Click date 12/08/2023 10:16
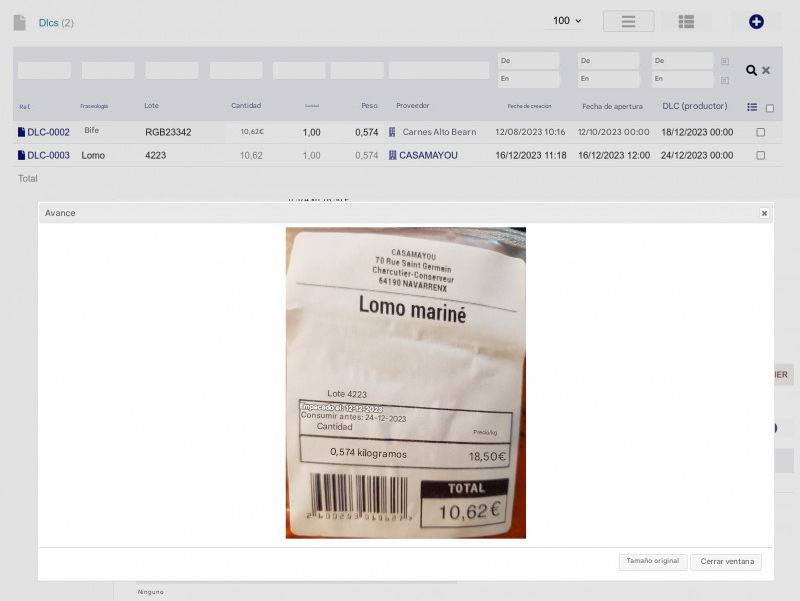This screenshot has width=800, height=601. [x=530, y=132]
